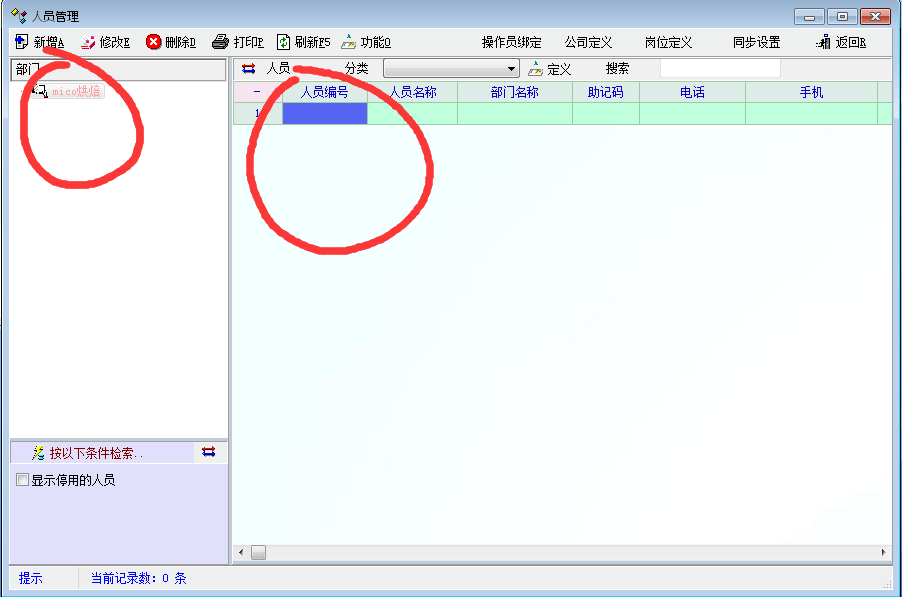This screenshot has width=902, height=597.
Task: Click the 搜索 search input field
Action: (720, 69)
